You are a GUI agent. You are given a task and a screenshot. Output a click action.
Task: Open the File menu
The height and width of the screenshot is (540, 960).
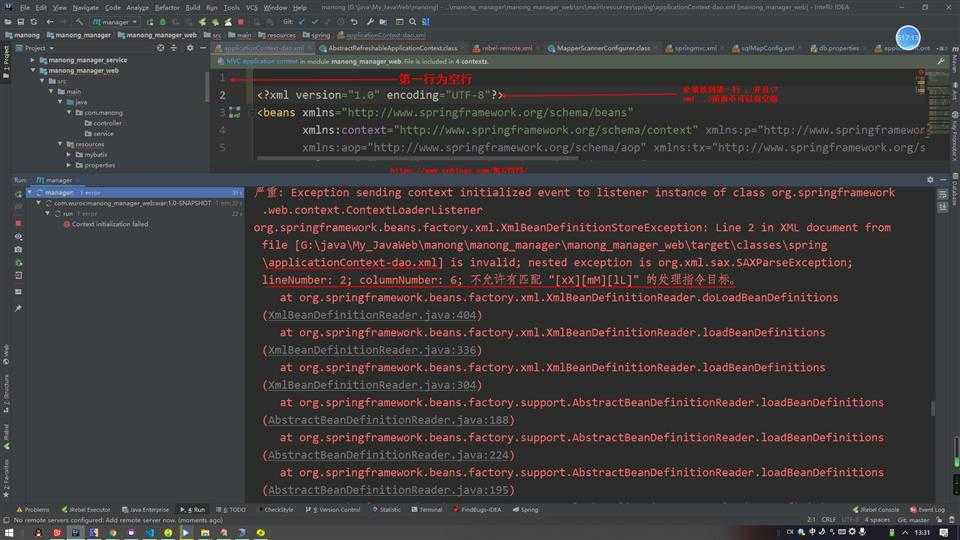(24, 7)
